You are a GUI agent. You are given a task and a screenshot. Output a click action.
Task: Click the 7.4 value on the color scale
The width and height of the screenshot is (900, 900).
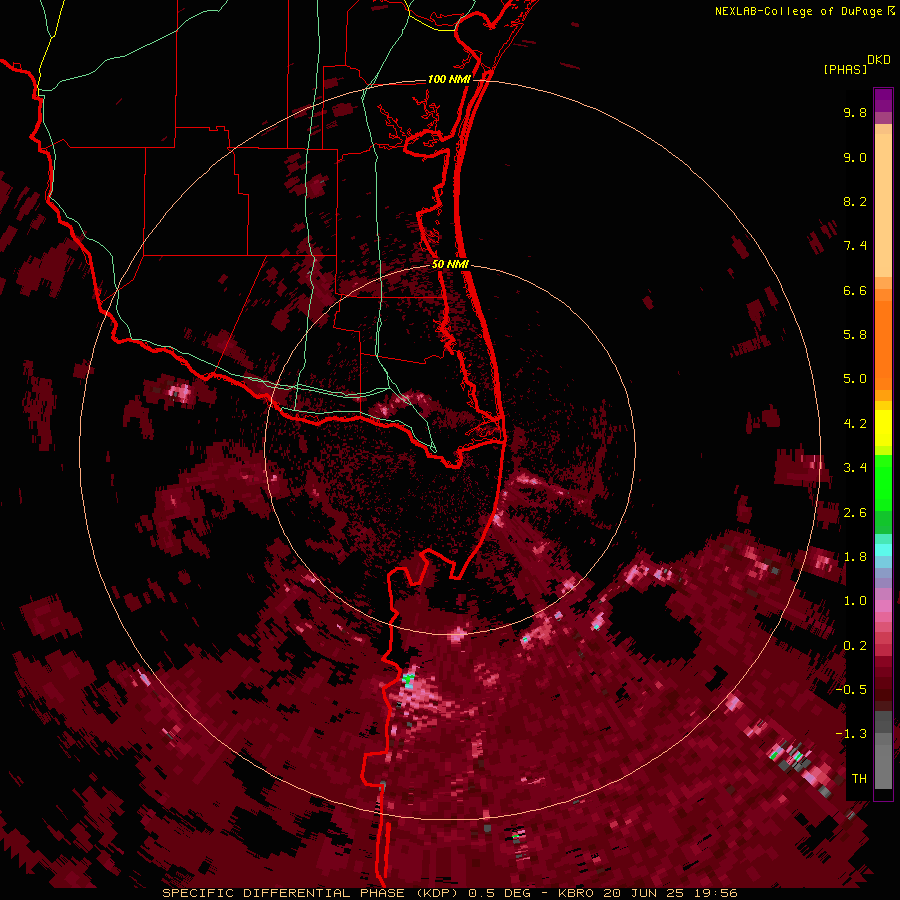click(855, 246)
